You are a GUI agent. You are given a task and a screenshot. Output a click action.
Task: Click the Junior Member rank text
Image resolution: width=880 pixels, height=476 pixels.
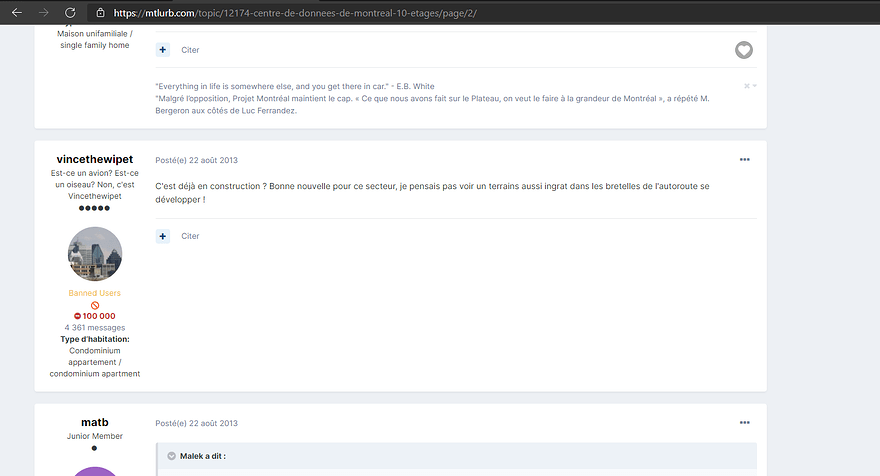tap(95, 436)
